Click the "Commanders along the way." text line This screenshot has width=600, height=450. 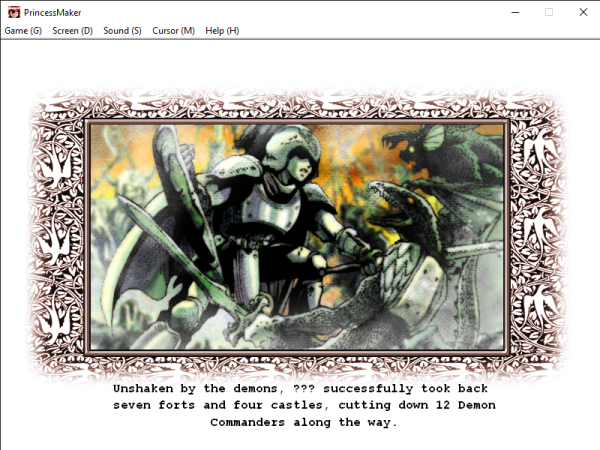(303, 423)
